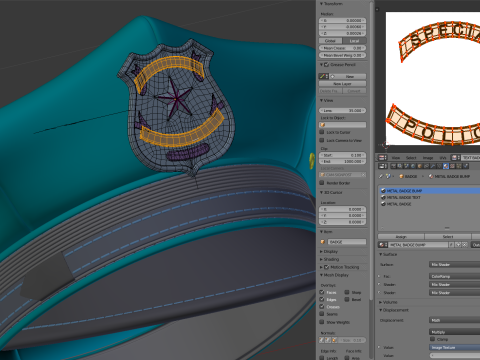The height and width of the screenshot is (360, 480).
Task: Open the Texture properties tab
Action: click(x=452, y=166)
